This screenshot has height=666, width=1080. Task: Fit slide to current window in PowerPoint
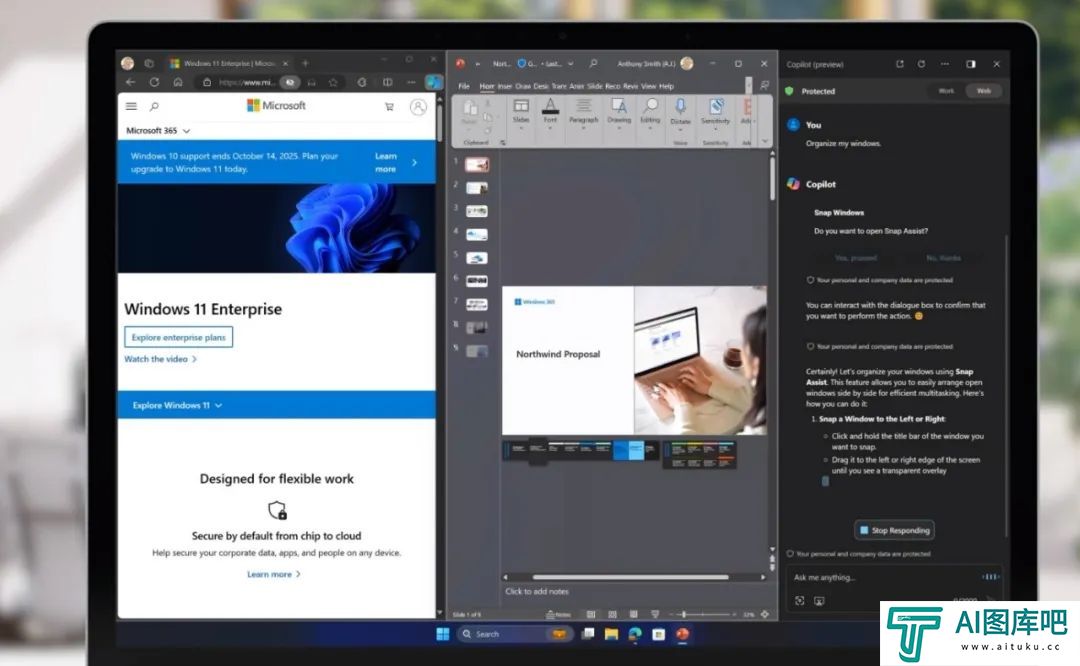(765, 614)
